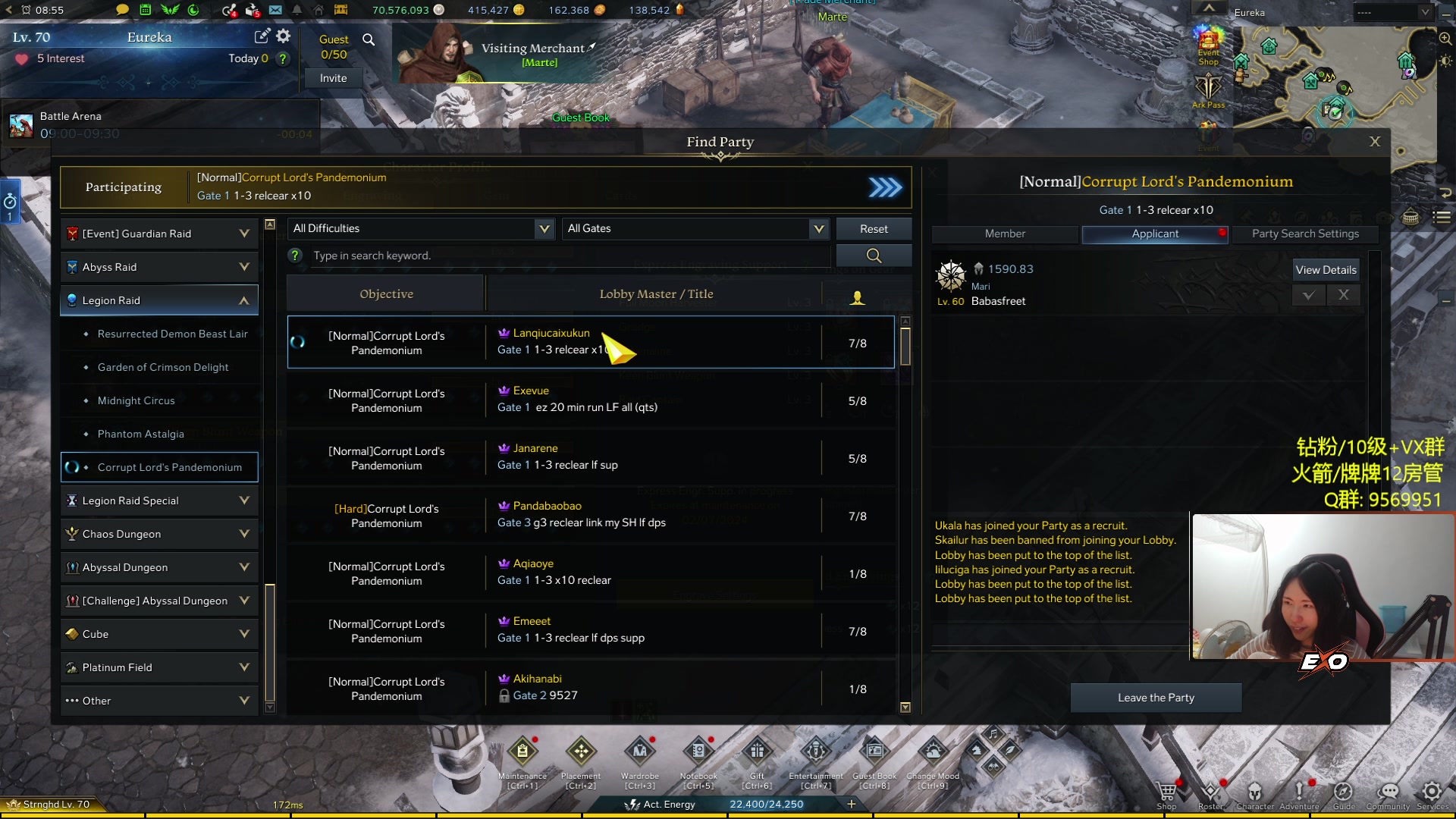Open the Wardrobe icon in bottom bar
This screenshot has width=1456, height=819.
639,752
